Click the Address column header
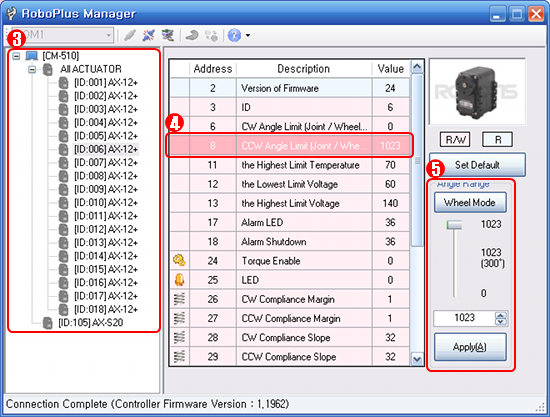The height and width of the screenshot is (417, 550). click(213, 68)
